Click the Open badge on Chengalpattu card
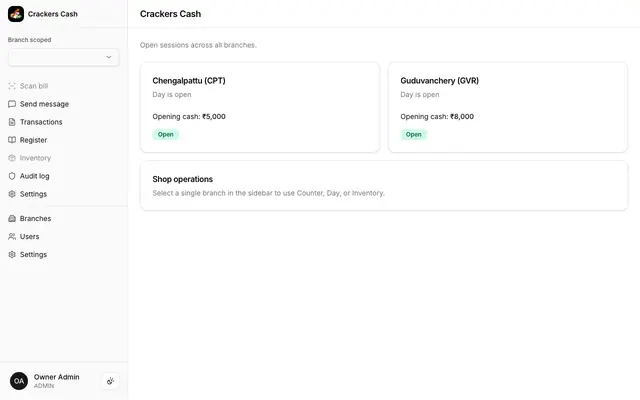Screen dimensions: 640x400 (166, 134)
